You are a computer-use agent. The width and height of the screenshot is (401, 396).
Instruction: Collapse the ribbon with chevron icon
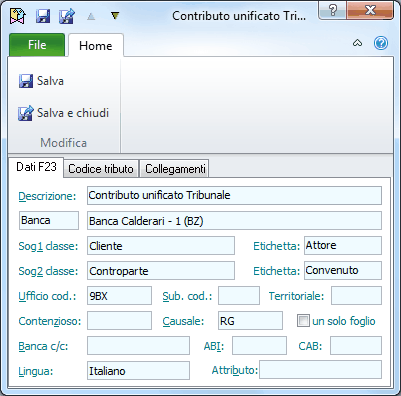[x=357, y=43]
